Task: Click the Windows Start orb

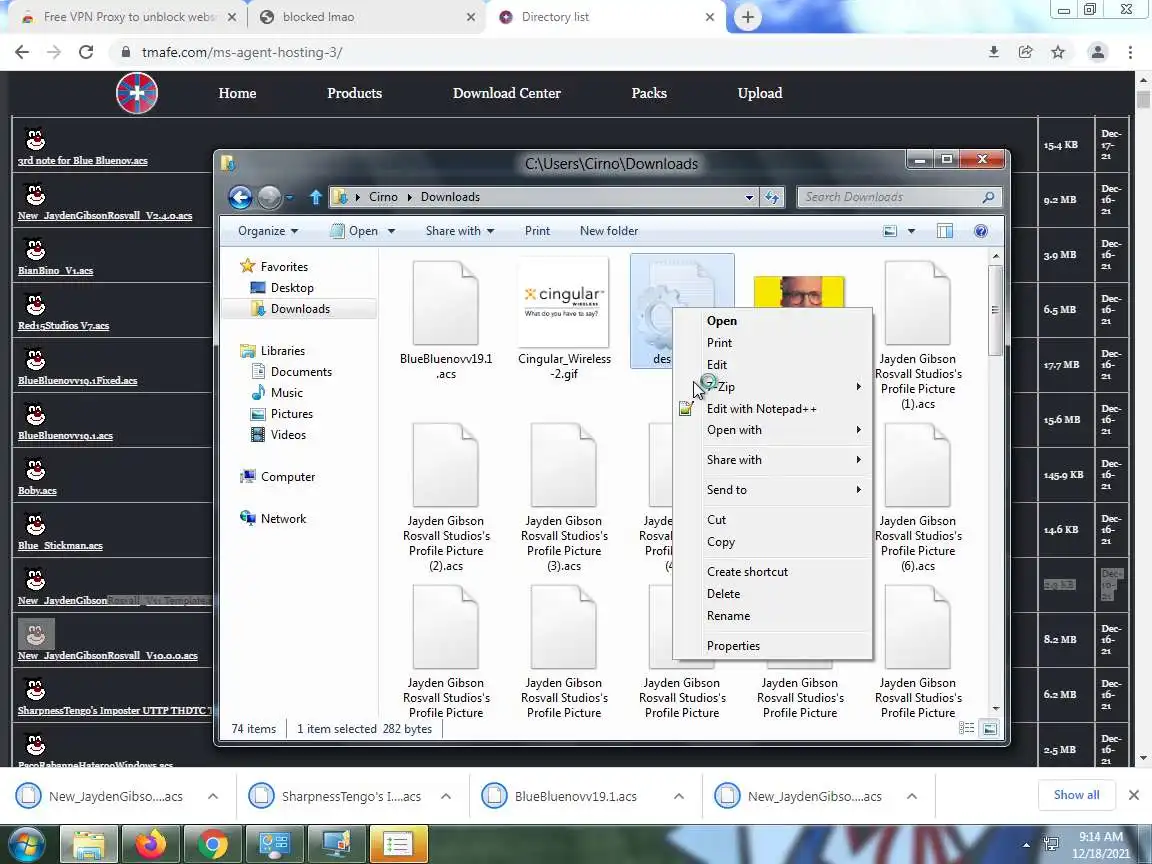Action: point(27,844)
